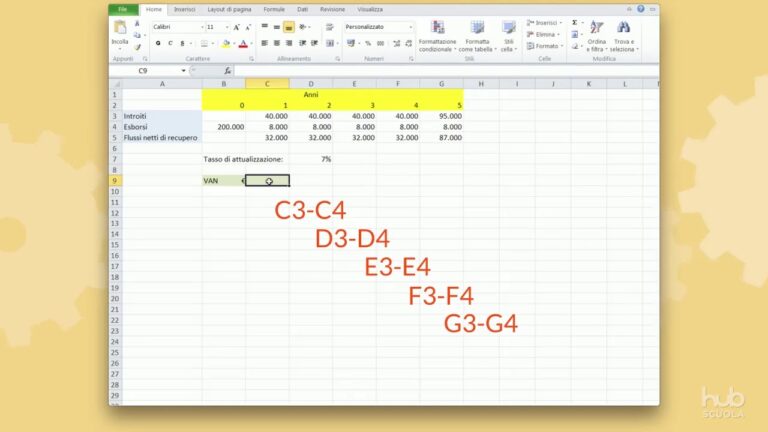Select the format painter brush icon
The image size is (768, 432).
click(137, 47)
